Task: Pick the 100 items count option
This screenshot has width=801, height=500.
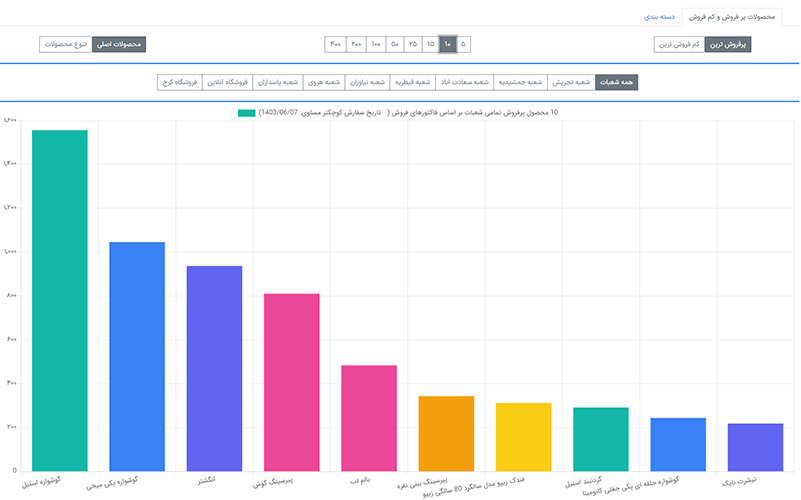Action: (x=375, y=44)
